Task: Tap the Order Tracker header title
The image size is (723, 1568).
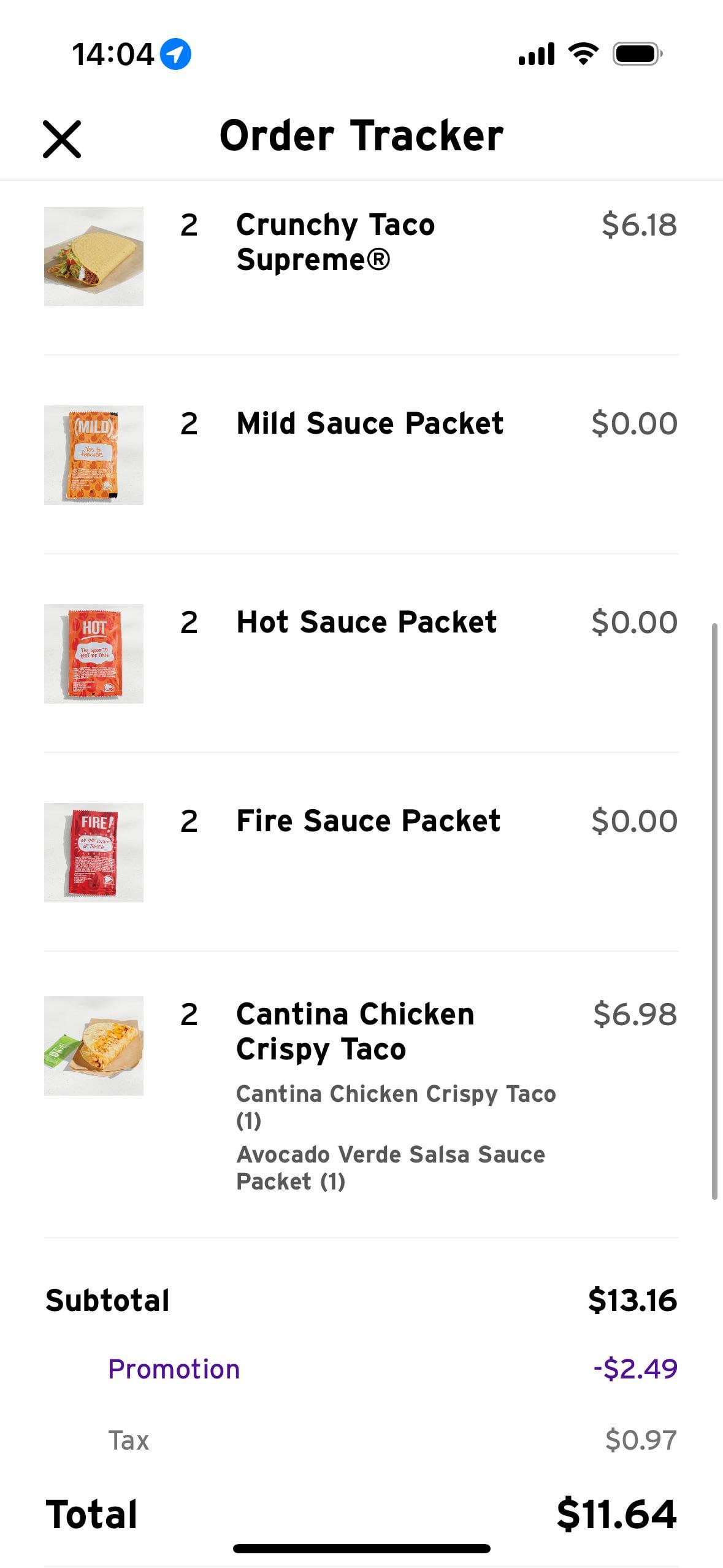Action: (x=361, y=136)
